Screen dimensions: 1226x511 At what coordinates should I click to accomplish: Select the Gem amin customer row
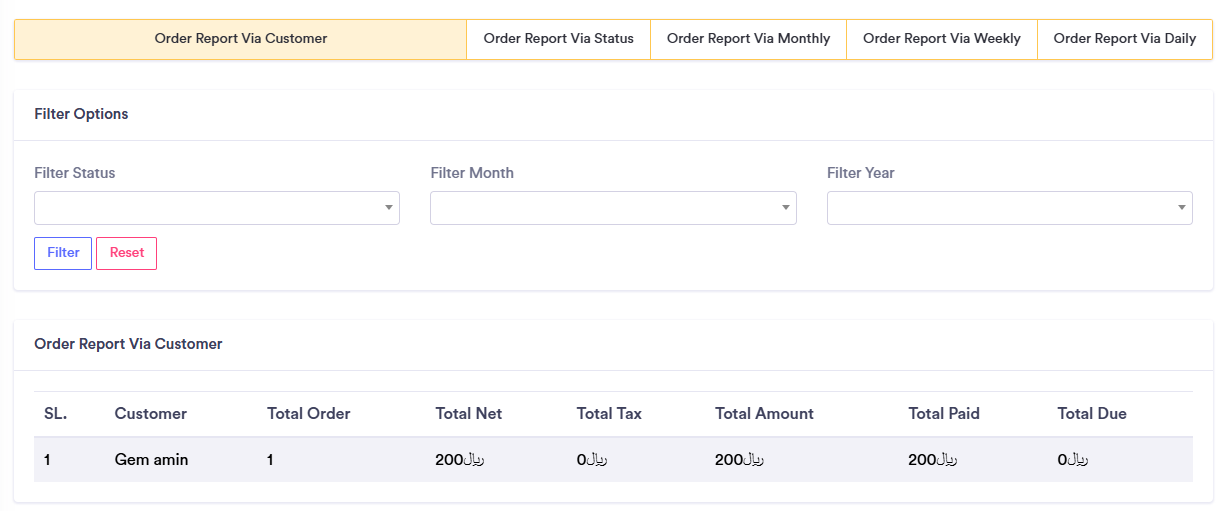click(x=151, y=460)
